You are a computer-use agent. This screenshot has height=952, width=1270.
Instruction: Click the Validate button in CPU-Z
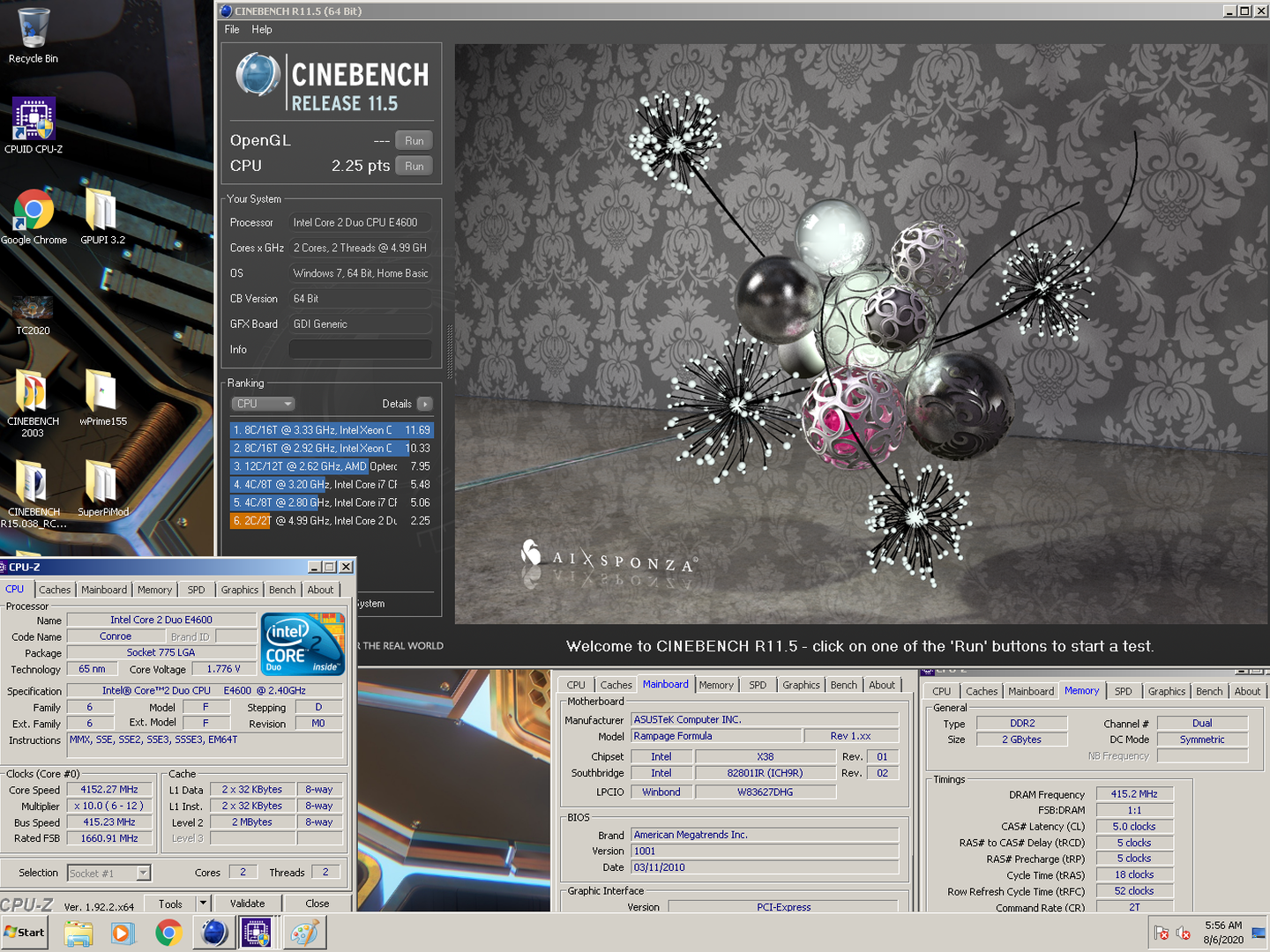248,903
